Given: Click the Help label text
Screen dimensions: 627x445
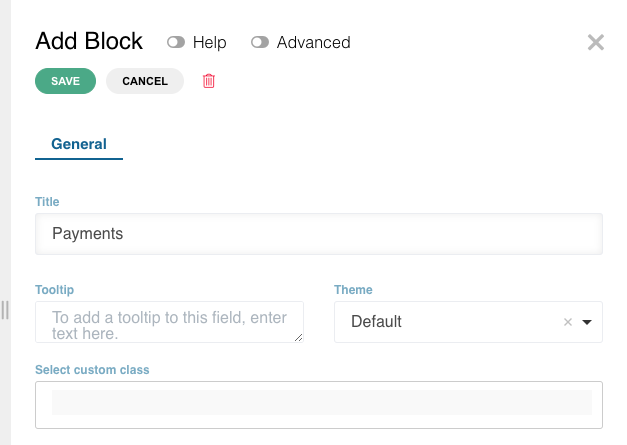Looking at the screenshot, I should tap(210, 42).
